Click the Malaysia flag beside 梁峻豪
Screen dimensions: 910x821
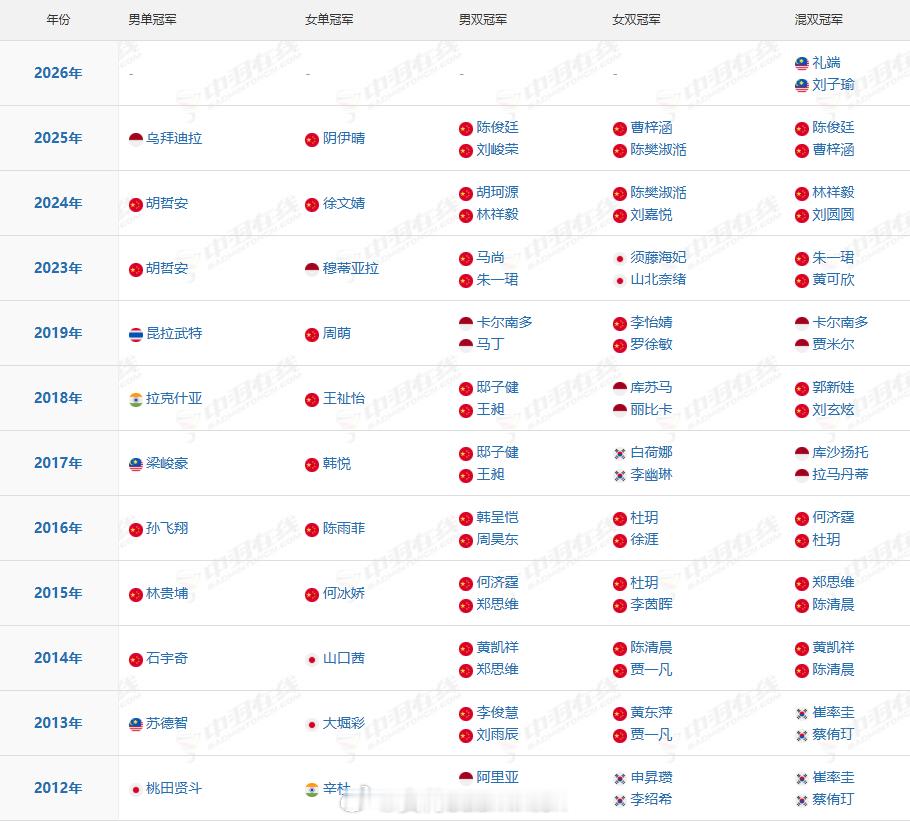tap(136, 464)
